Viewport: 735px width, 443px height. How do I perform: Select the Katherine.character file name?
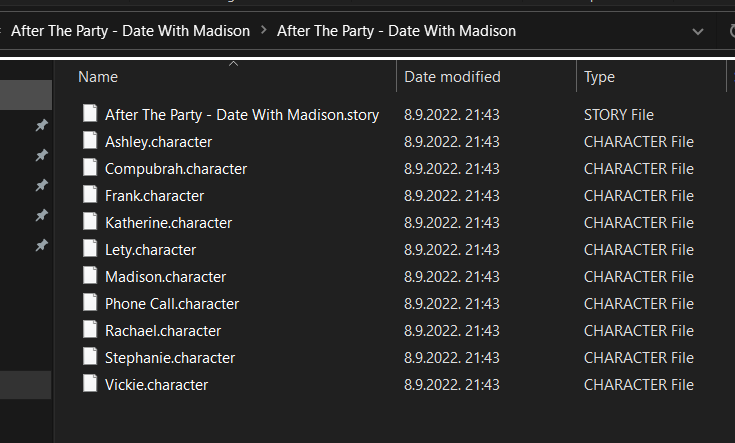(168, 222)
